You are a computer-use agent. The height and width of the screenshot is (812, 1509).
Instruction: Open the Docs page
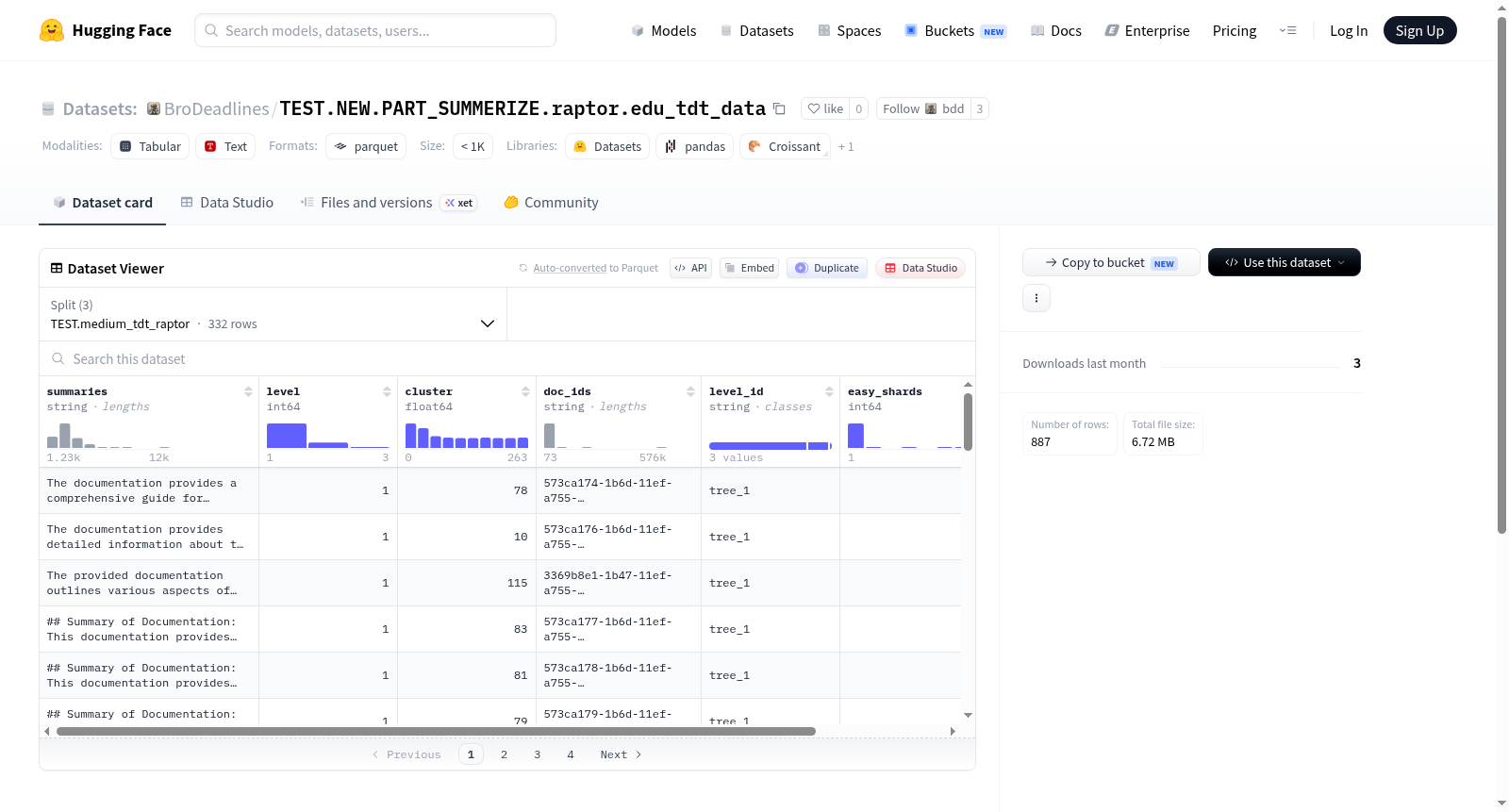[1055, 30]
